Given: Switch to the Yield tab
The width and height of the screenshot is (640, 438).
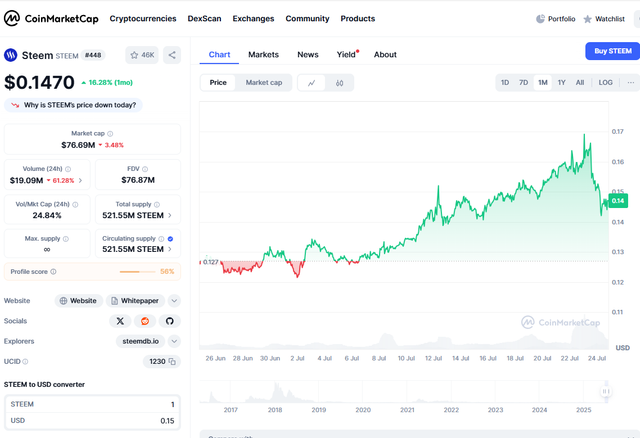Looking at the screenshot, I should tap(347, 55).
